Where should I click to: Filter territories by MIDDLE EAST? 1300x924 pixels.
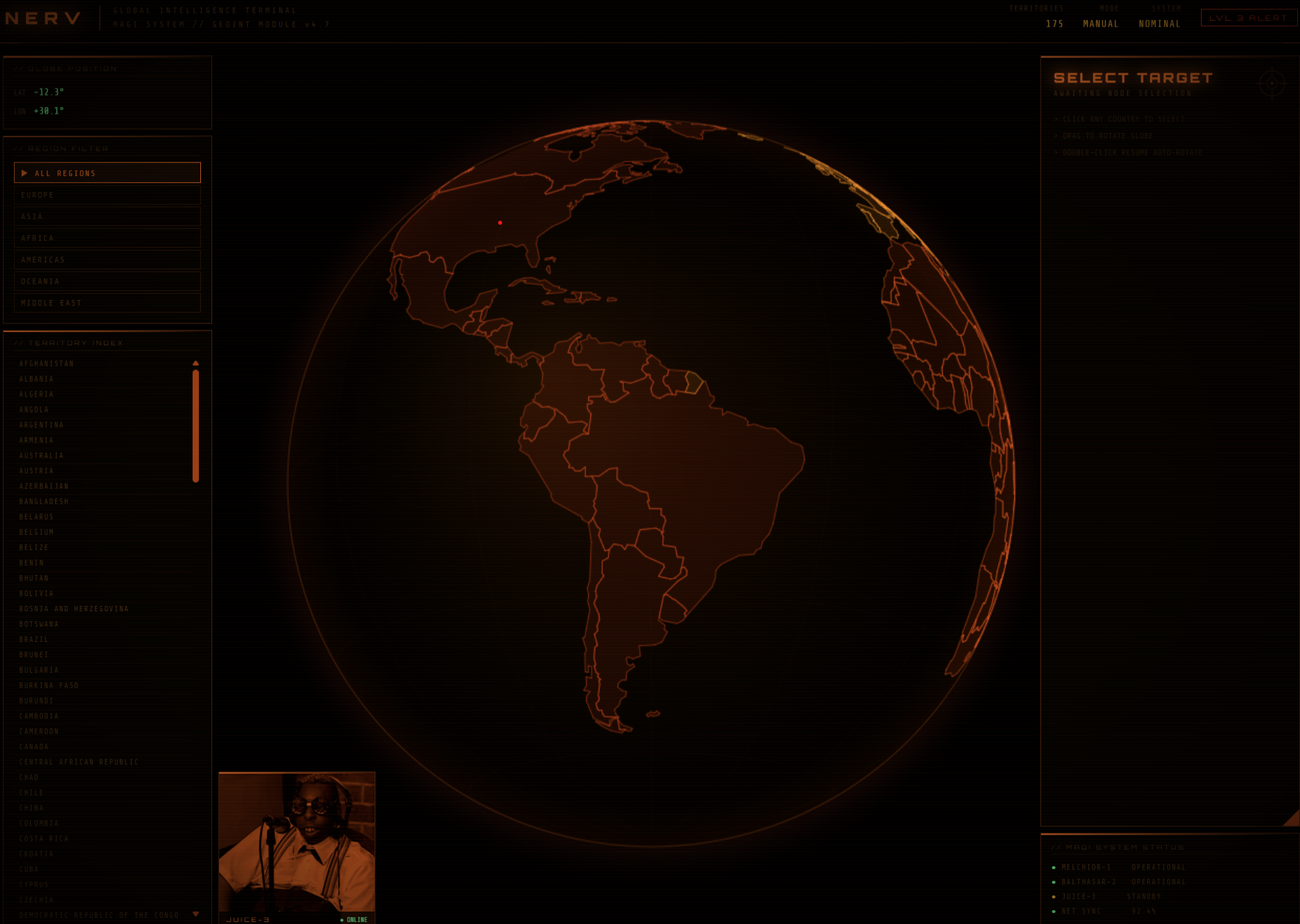pos(107,303)
